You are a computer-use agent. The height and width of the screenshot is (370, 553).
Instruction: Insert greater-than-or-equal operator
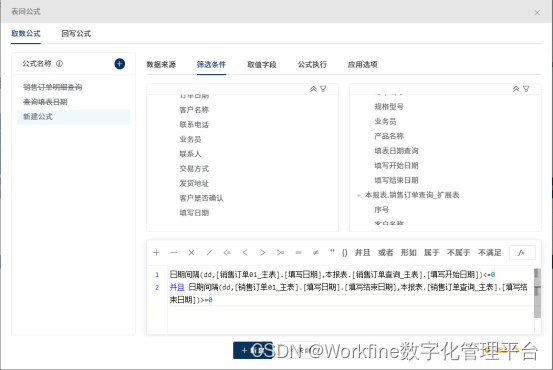[x=280, y=253]
